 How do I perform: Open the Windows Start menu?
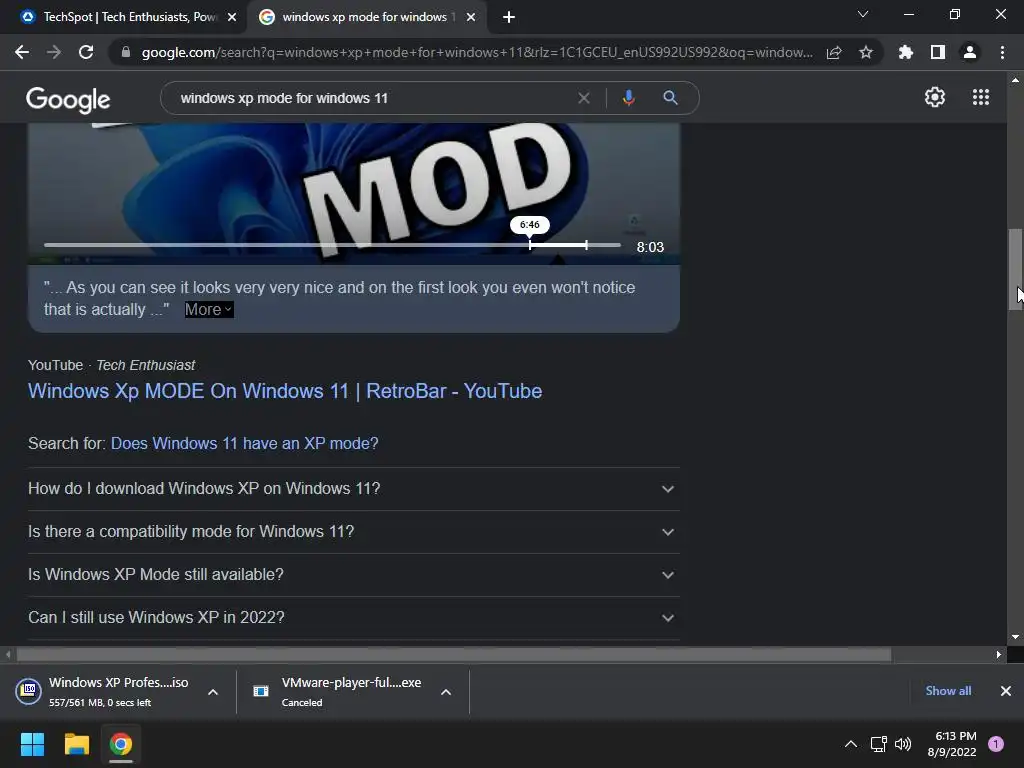point(33,744)
